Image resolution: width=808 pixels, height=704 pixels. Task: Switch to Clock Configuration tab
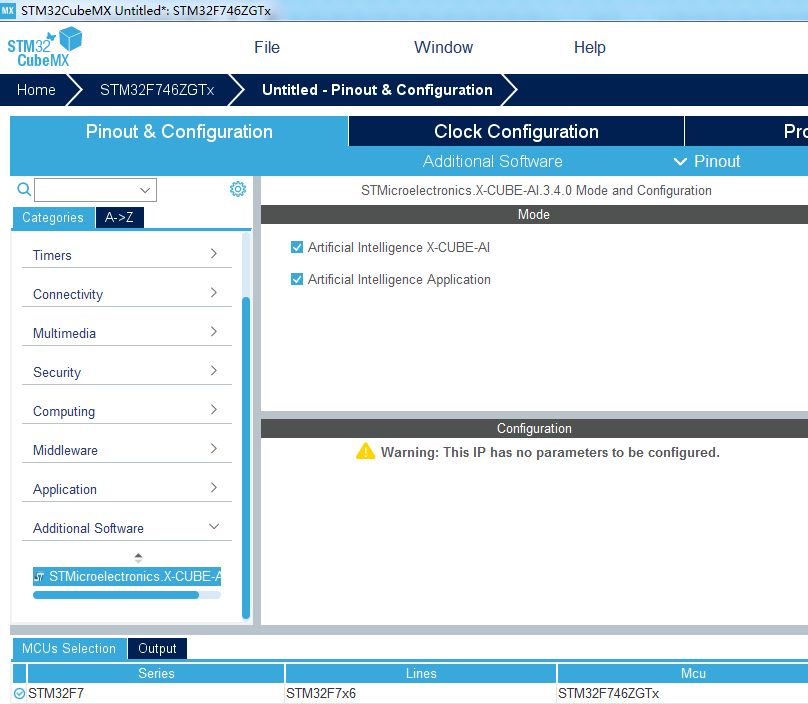[x=516, y=131]
